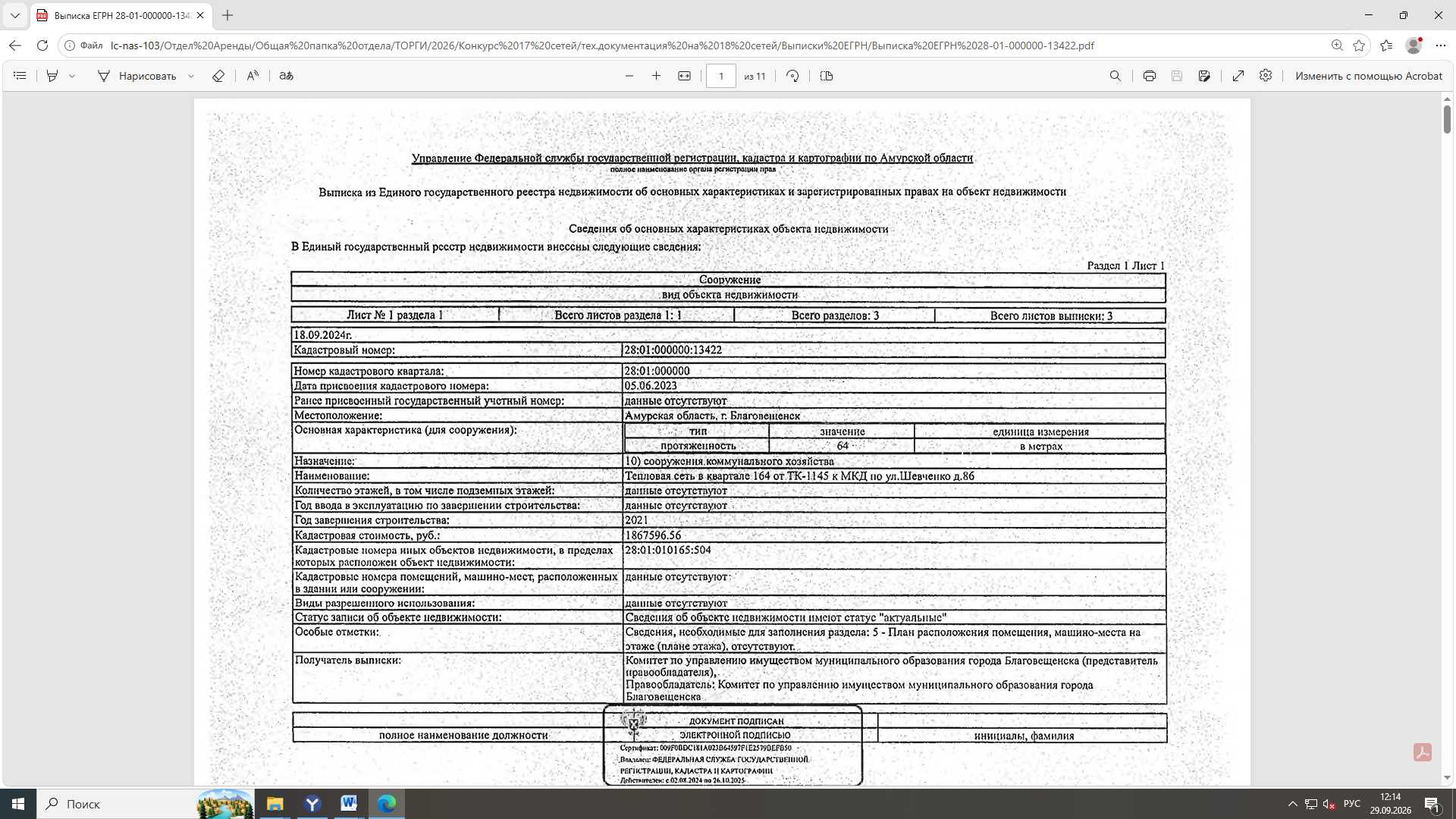Switch page view layout
The image size is (1456, 819).
pos(827,76)
